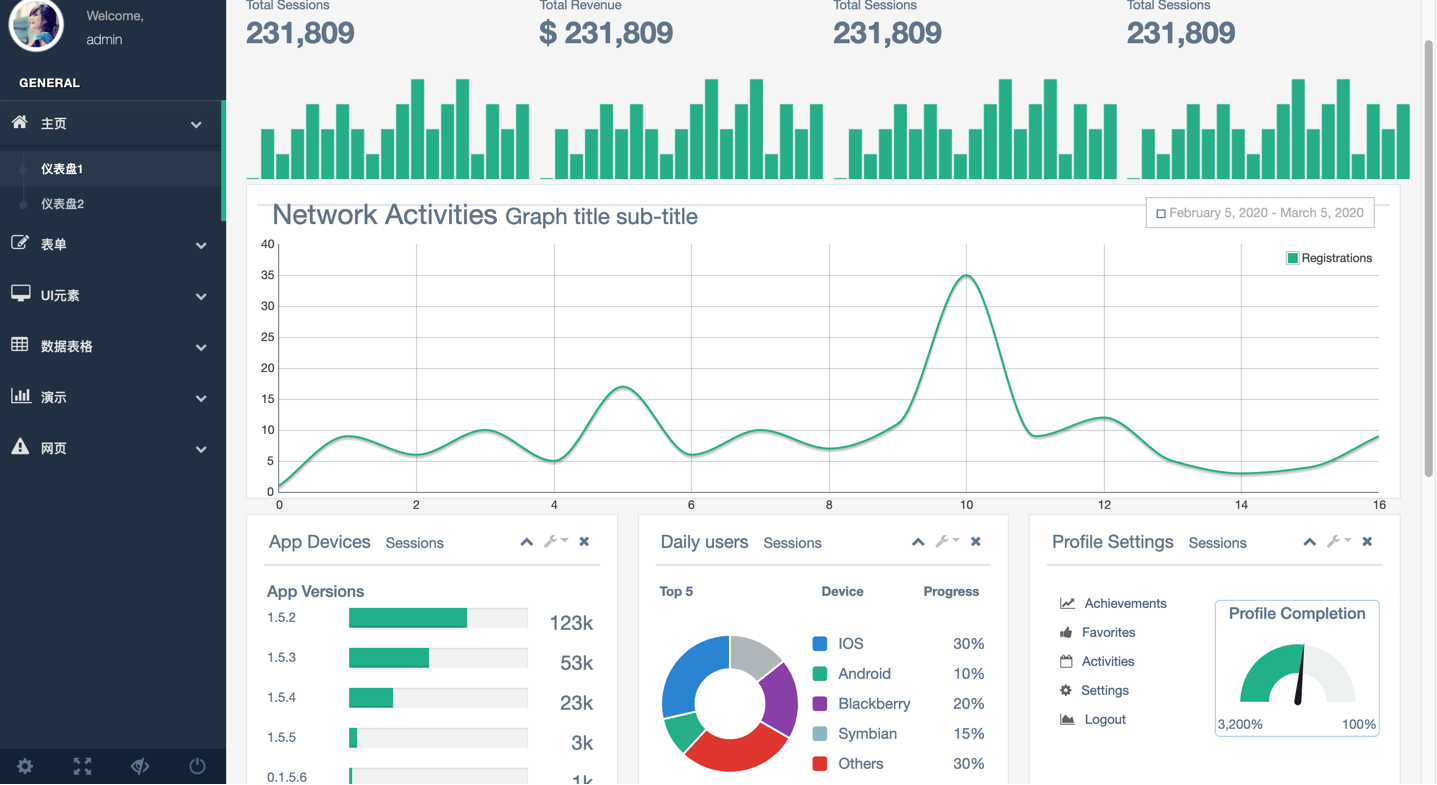The width and height of the screenshot is (1437, 785).
Task: Open the 网页 sidebar menu
Action: pyautogui.click(x=113, y=449)
